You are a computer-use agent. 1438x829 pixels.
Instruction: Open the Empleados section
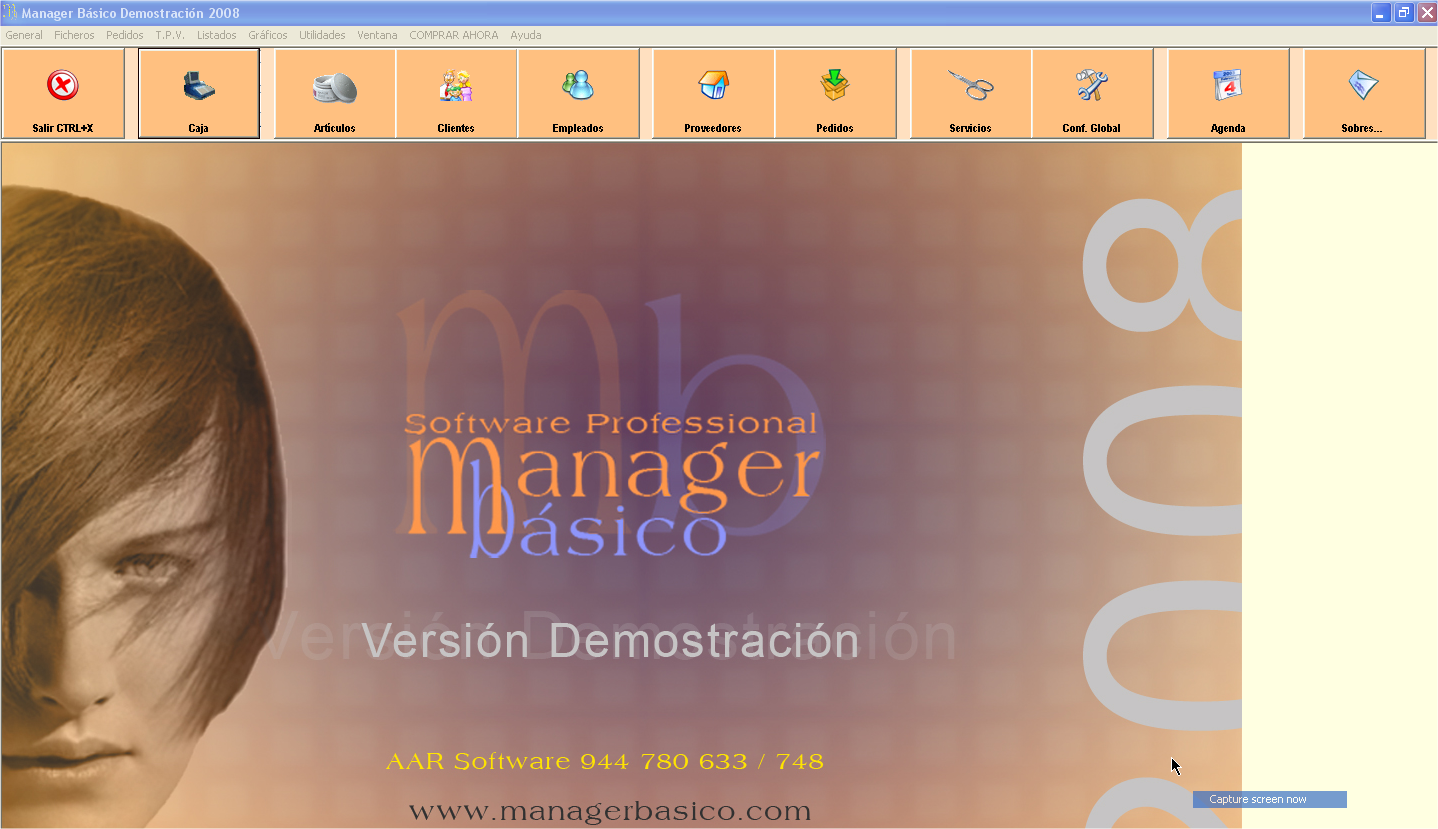tap(578, 93)
